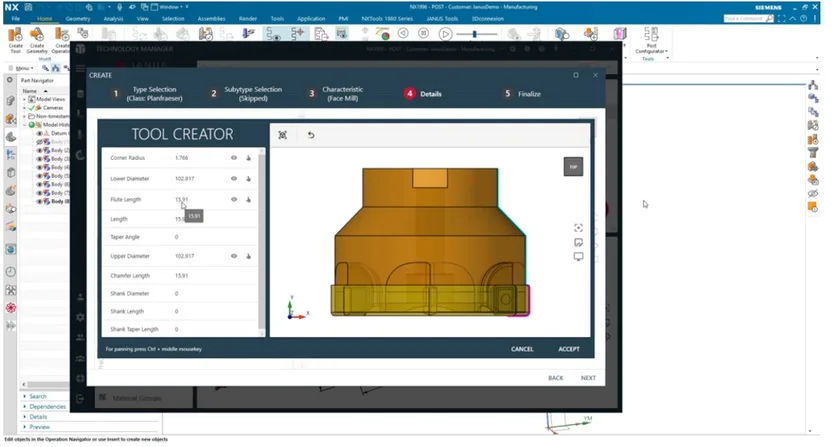This screenshot has height=447, width=840.
Task: Toggle visibility of Body (2) in Part Navigator
Action: pyautogui.click(x=39, y=151)
